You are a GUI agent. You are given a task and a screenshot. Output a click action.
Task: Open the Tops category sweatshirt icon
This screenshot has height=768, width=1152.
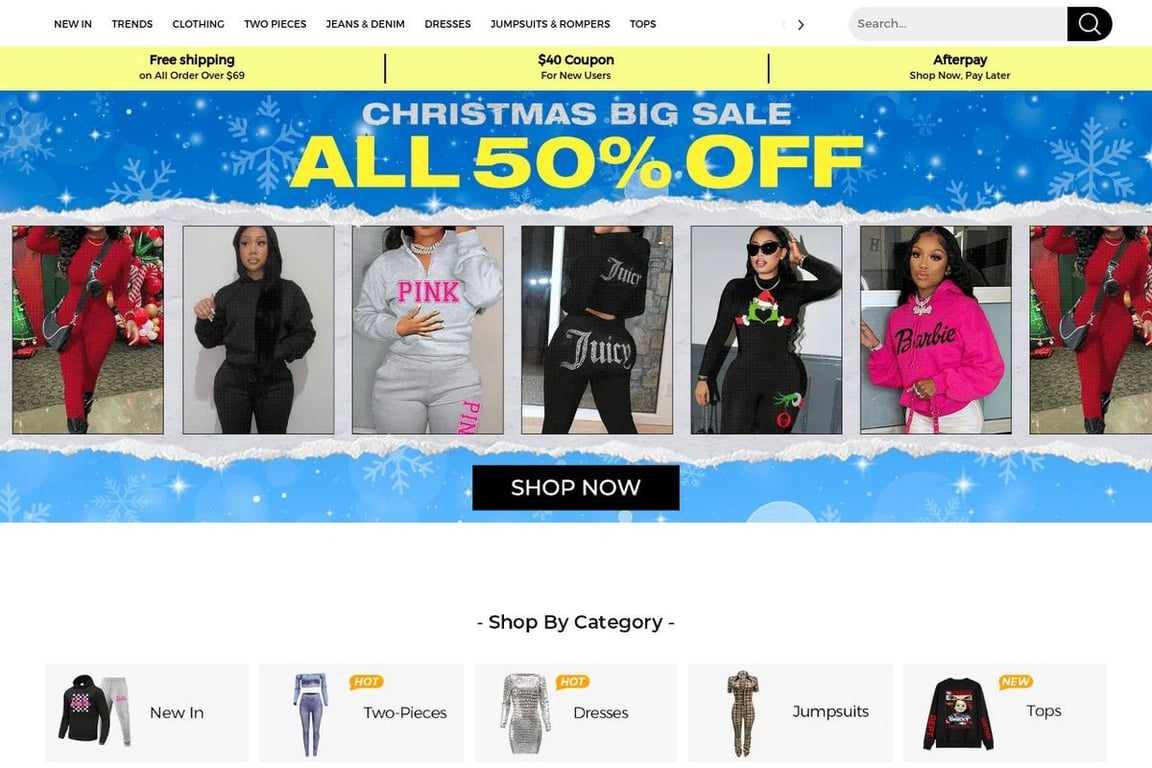[958, 713]
